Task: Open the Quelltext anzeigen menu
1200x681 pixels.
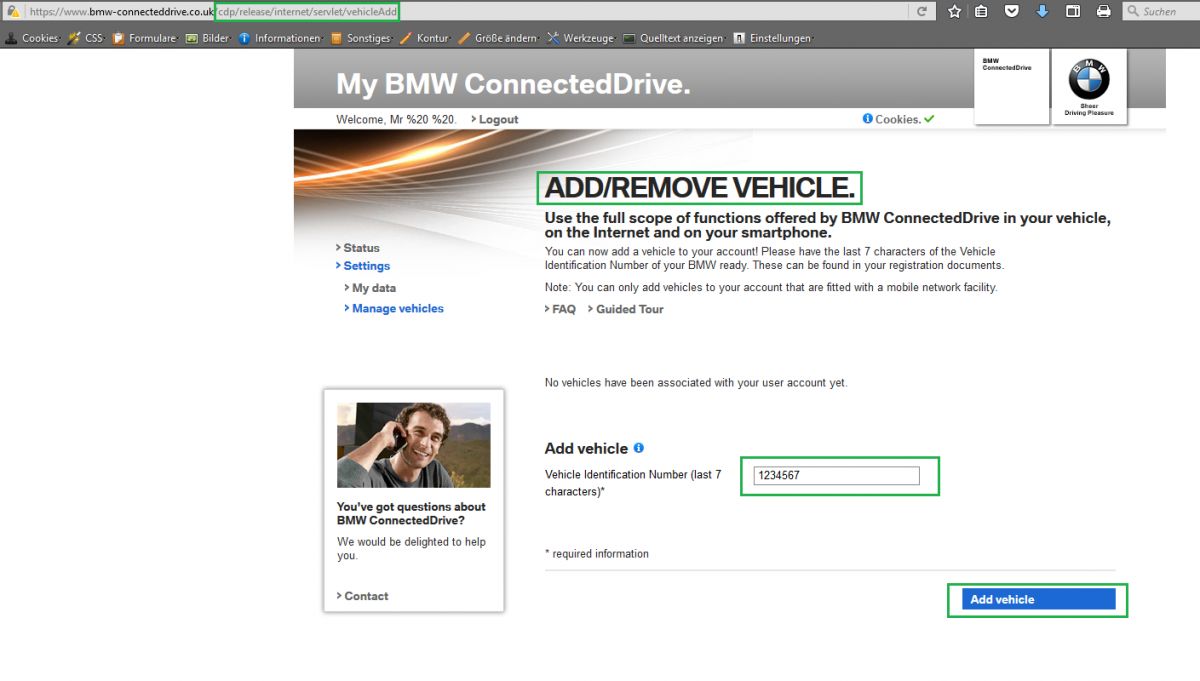Action: pyautogui.click(x=674, y=38)
